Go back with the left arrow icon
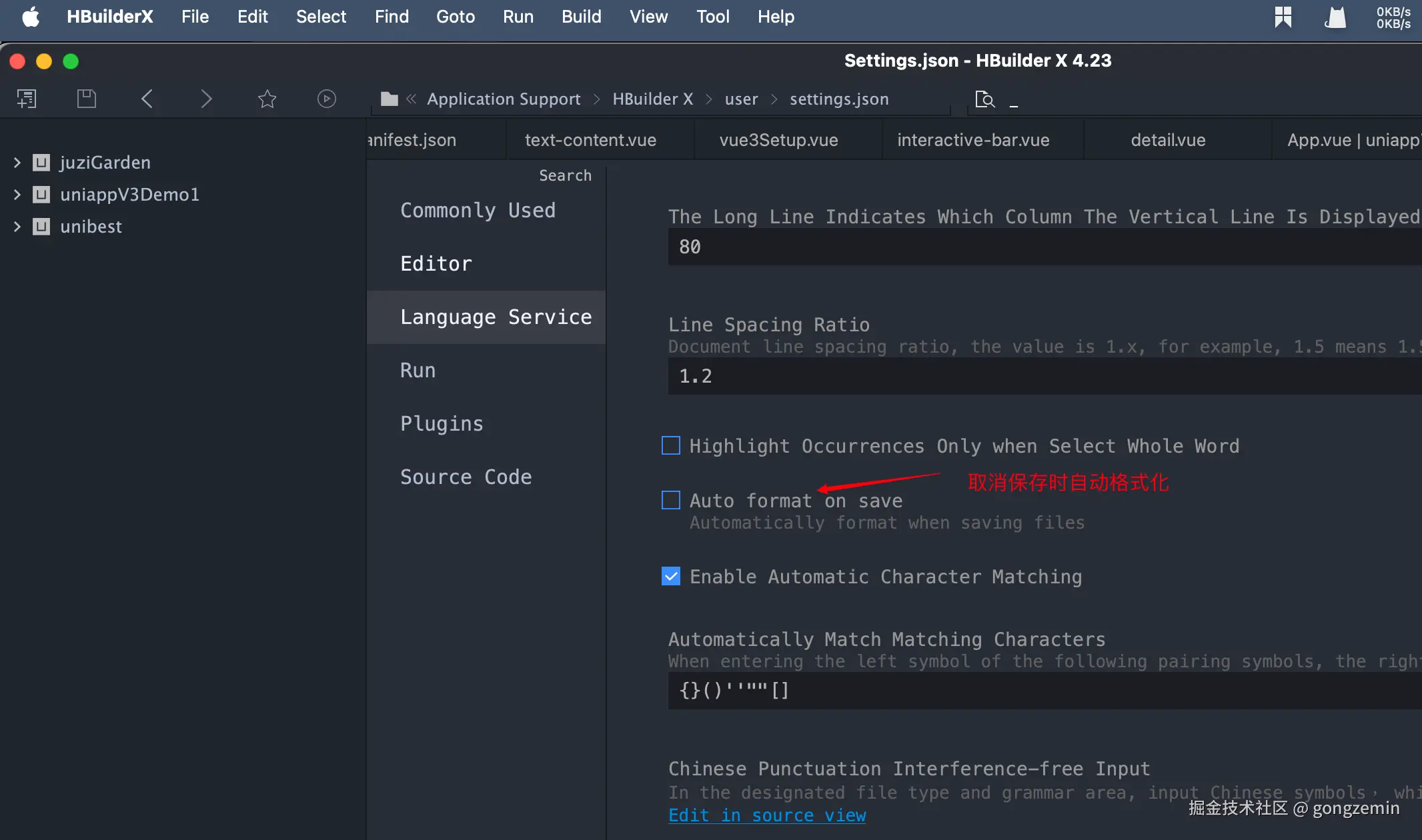Screen dimensions: 1422x840 [x=147, y=99]
